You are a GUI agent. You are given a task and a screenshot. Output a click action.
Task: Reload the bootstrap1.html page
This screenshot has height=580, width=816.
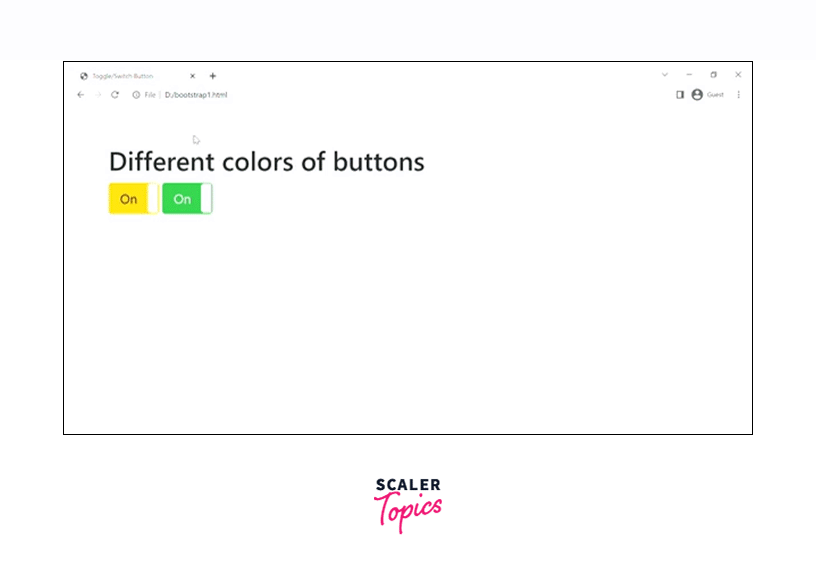pyautogui.click(x=115, y=95)
